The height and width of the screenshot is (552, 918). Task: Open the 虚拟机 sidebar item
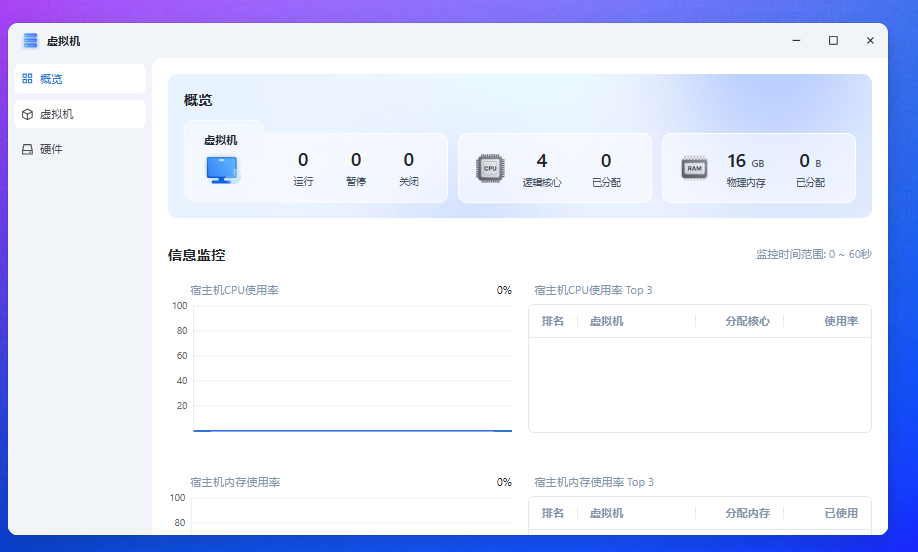coord(80,114)
